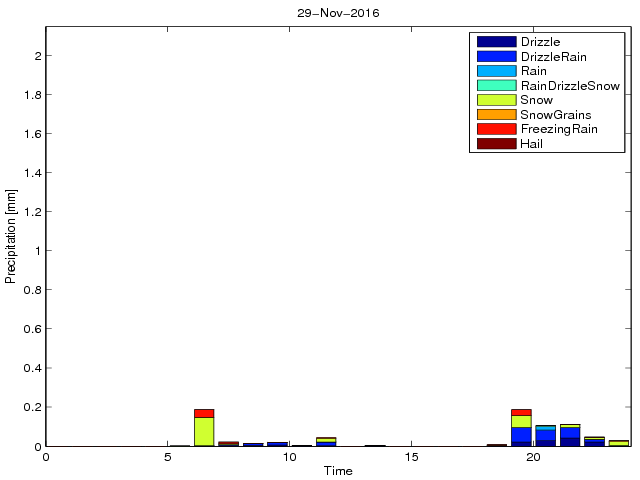Select the yellow Snow segment in the hour 19 bar
The width and height of the screenshot is (640, 480).
(x=521, y=421)
